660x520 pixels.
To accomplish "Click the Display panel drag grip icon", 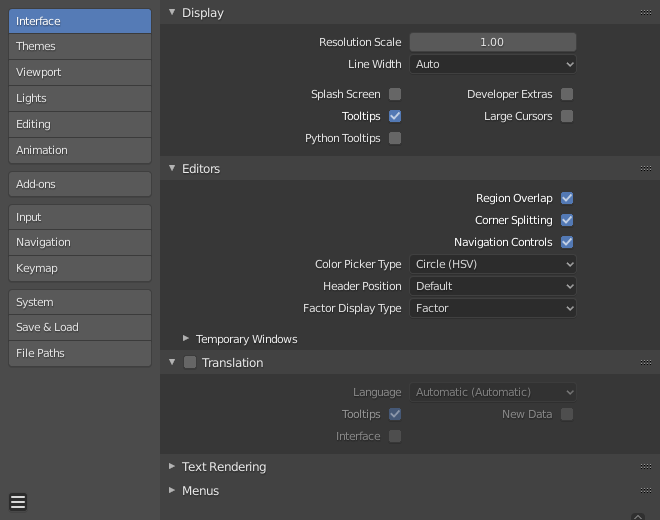I will point(646,13).
